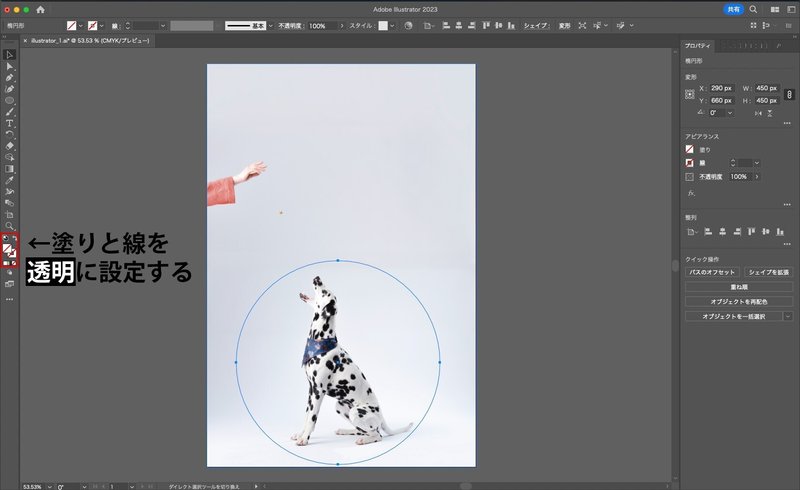This screenshot has width=800, height=490.
Task: Open stroke weight dropdown in Properties appearance
Action: [757, 163]
